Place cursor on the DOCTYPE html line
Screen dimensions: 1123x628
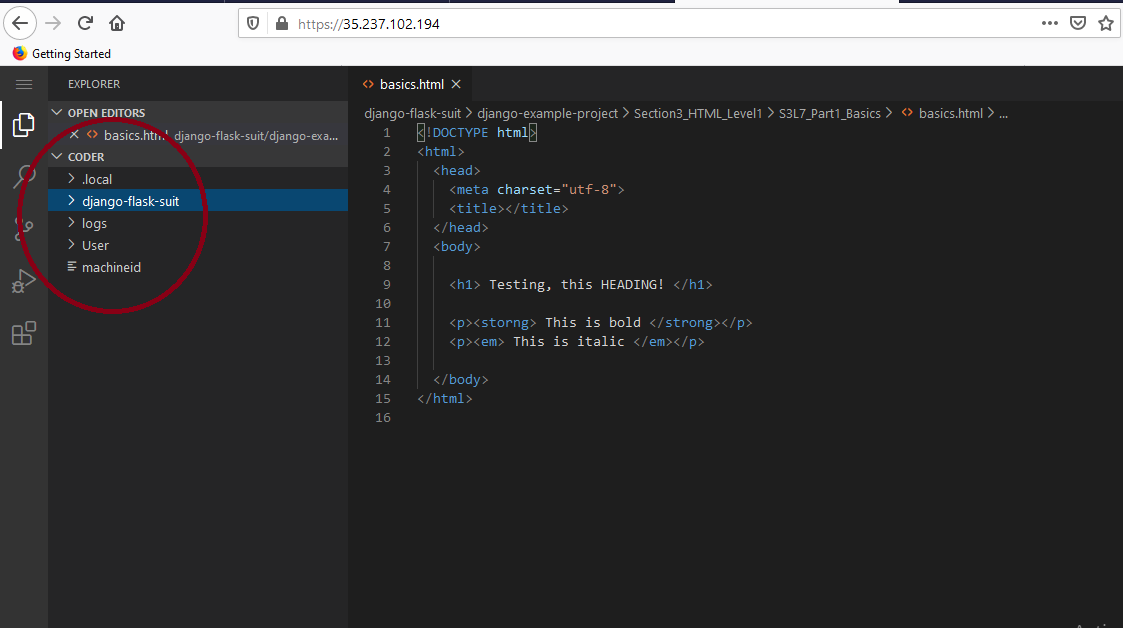477,132
